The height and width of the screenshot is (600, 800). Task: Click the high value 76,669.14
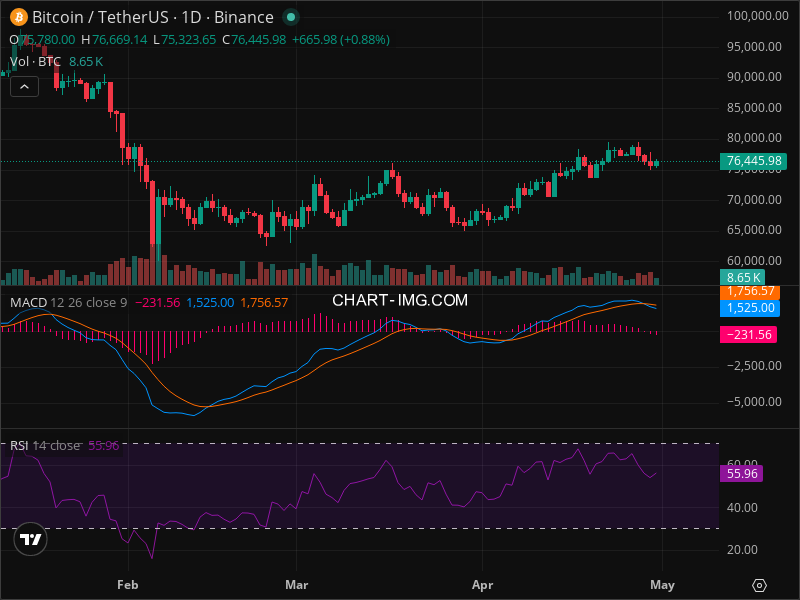(x=119, y=40)
